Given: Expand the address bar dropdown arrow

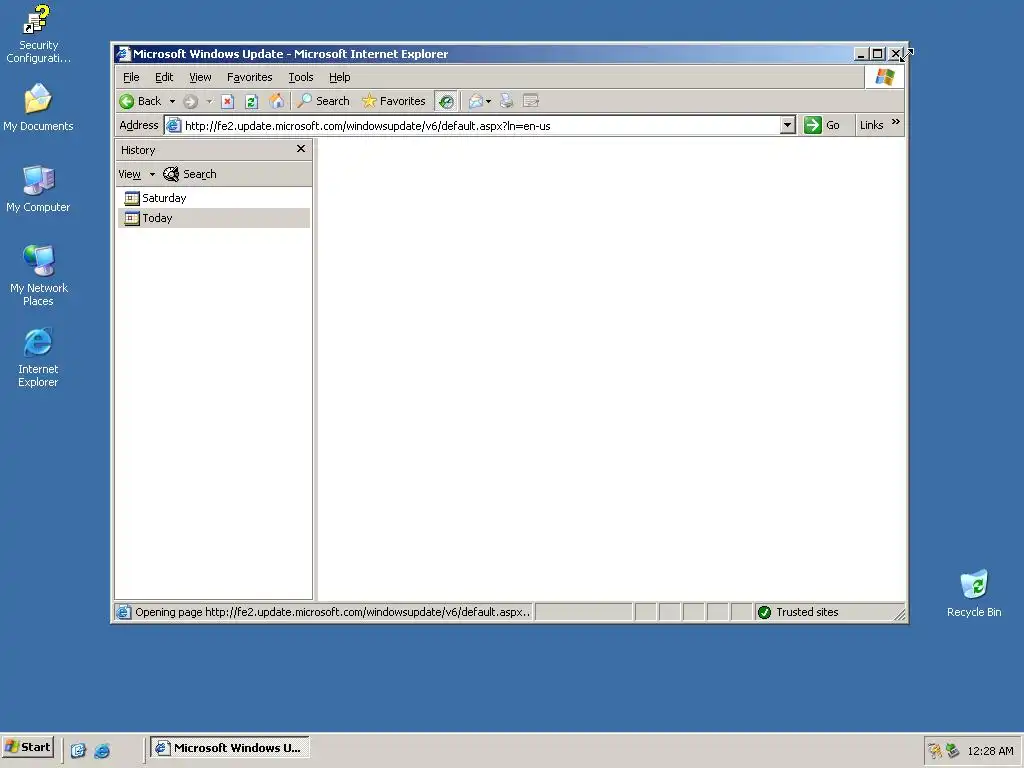Looking at the screenshot, I should pyautogui.click(x=788, y=125).
